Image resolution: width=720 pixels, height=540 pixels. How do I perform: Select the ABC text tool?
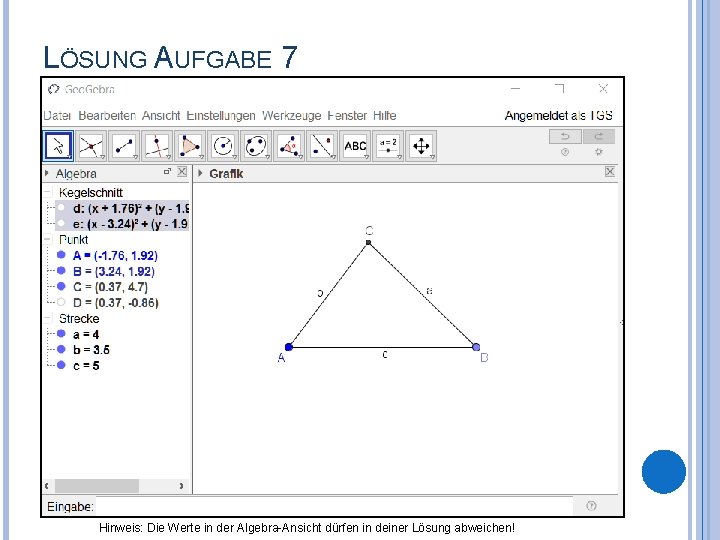pos(355,146)
